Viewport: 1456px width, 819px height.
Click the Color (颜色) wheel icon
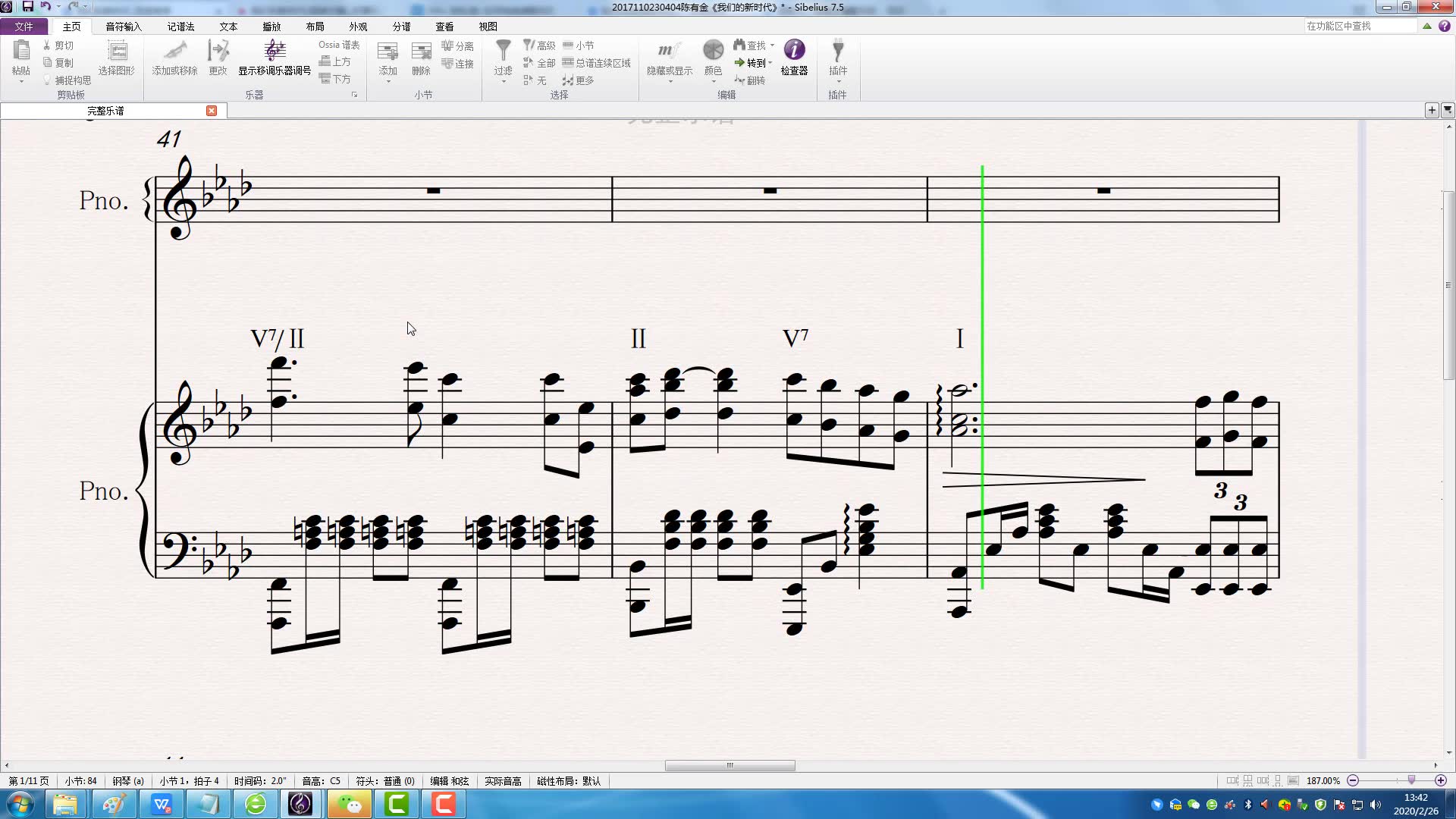point(713,50)
